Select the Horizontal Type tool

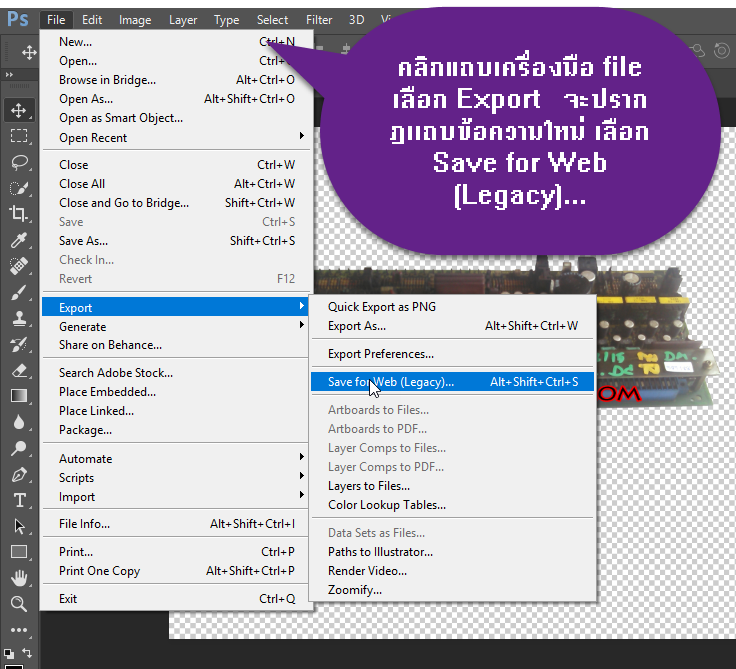coord(19,500)
